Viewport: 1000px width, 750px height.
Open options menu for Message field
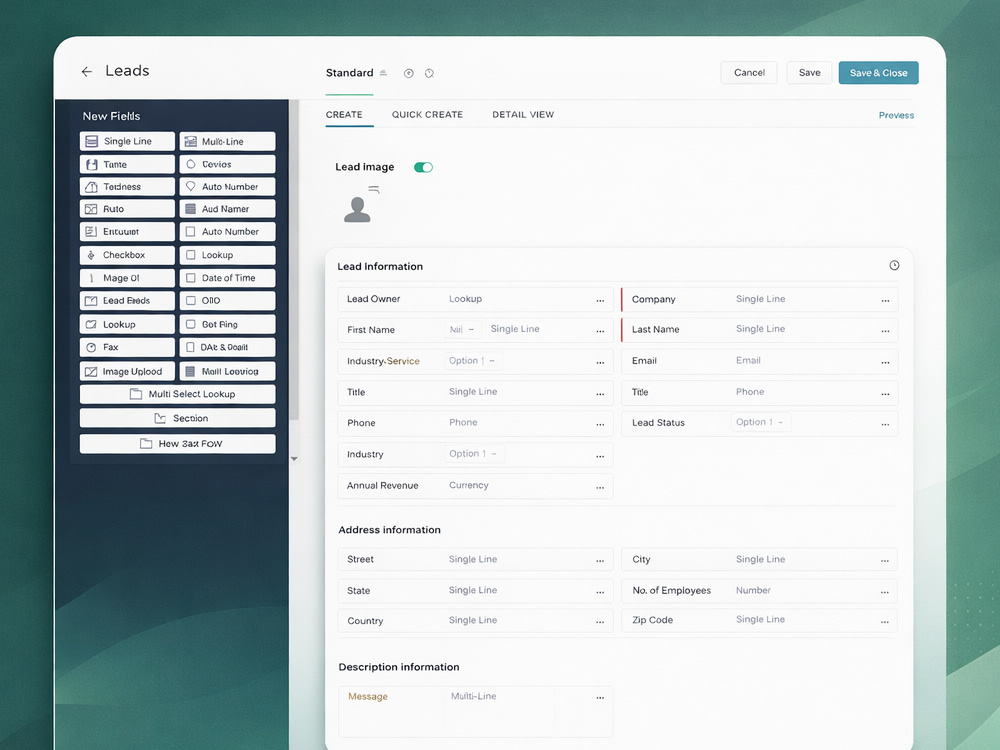600,698
